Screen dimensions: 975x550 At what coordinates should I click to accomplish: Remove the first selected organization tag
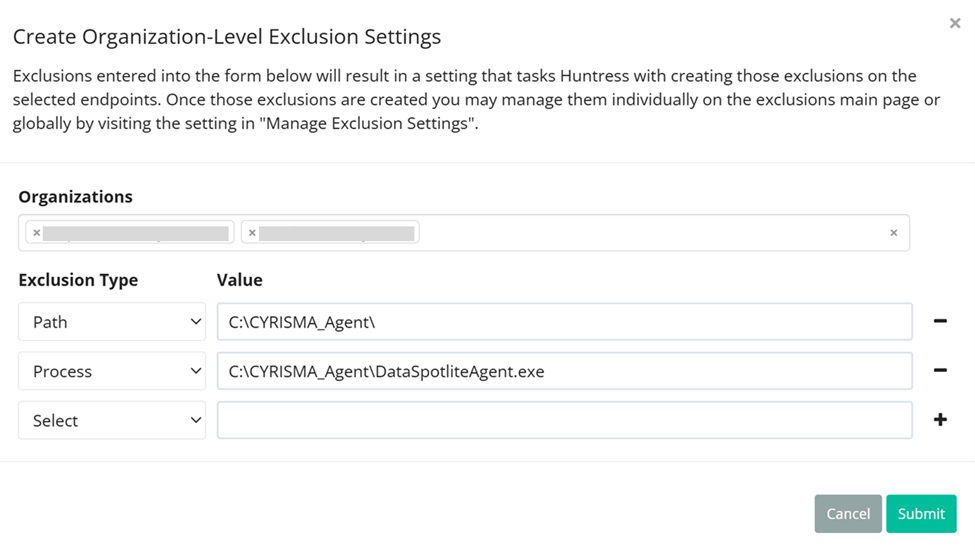(37, 233)
